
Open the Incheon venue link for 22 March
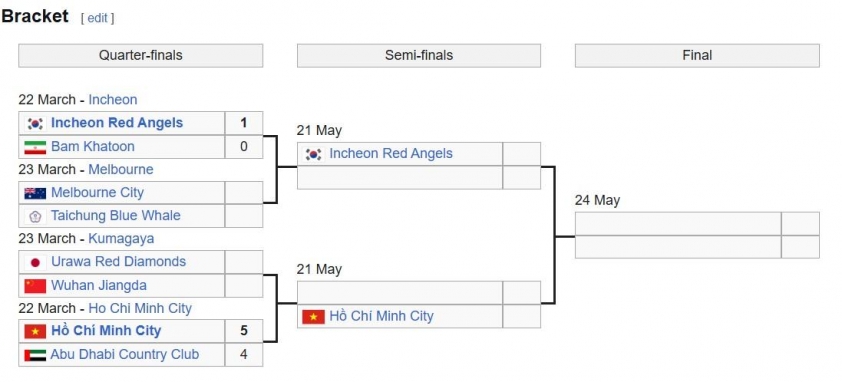[x=113, y=100]
